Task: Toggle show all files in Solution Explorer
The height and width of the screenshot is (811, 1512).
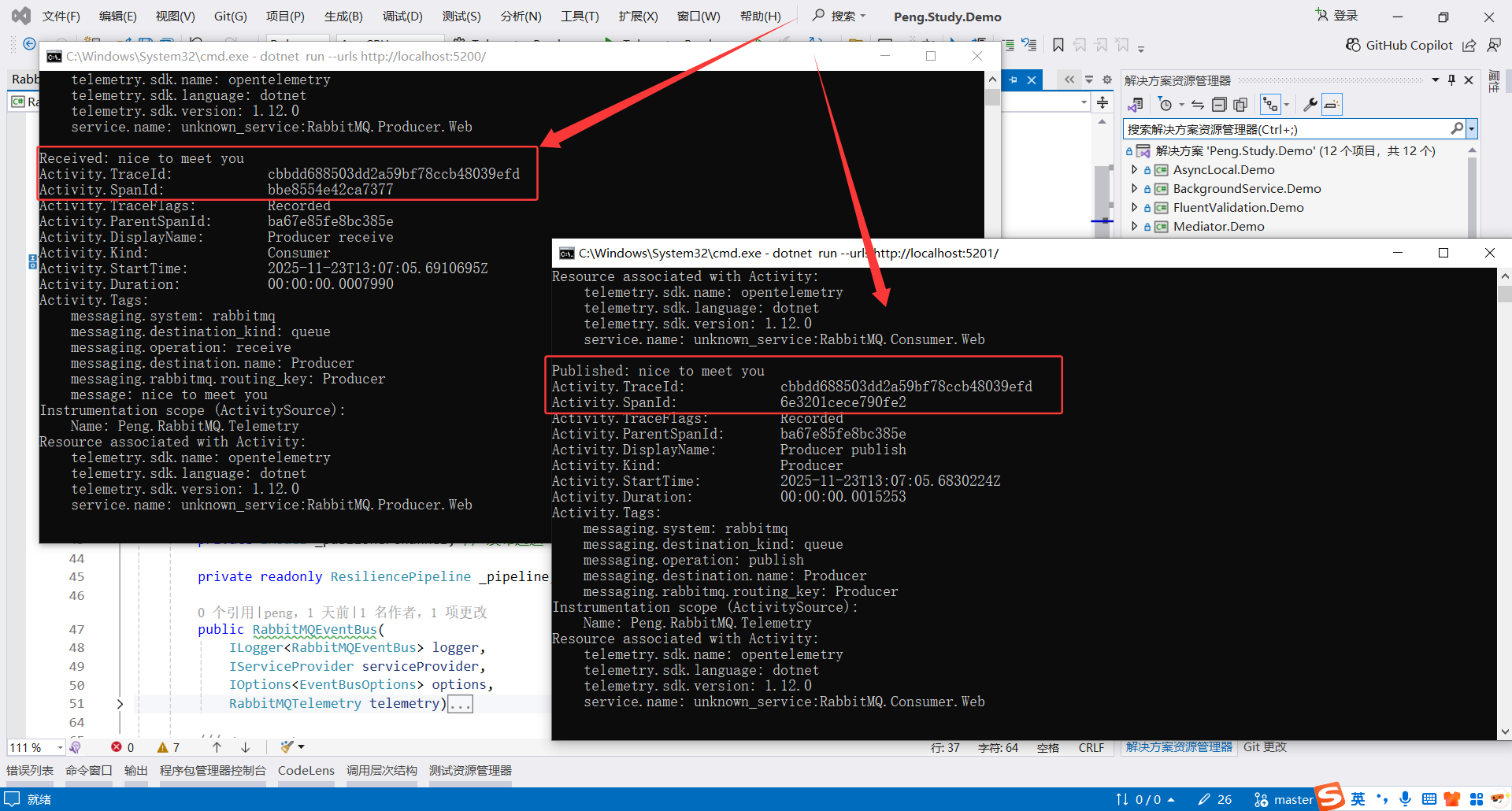Action: pyautogui.click(x=1240, y=105)
